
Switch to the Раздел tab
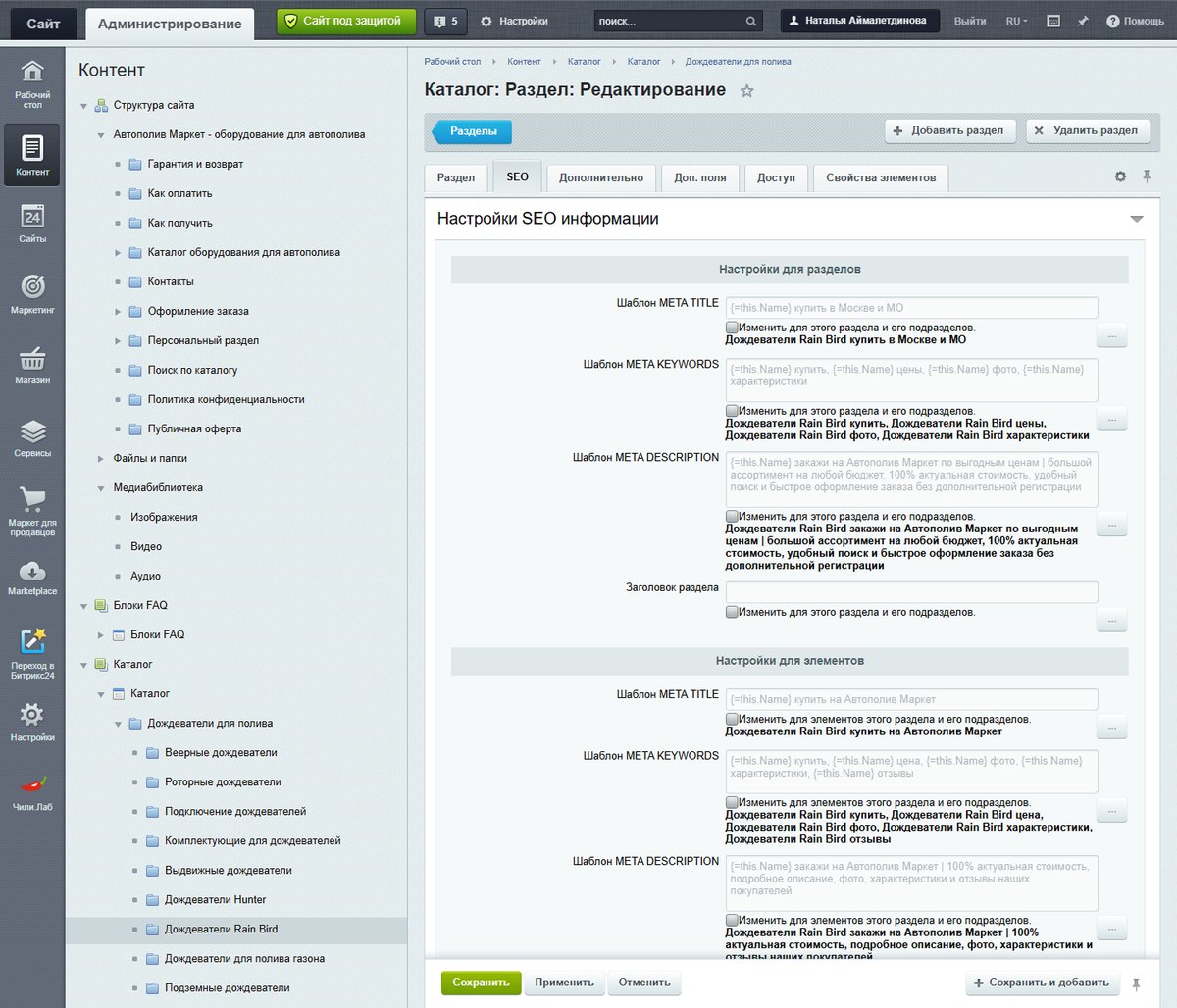click(x=456, y=177)
